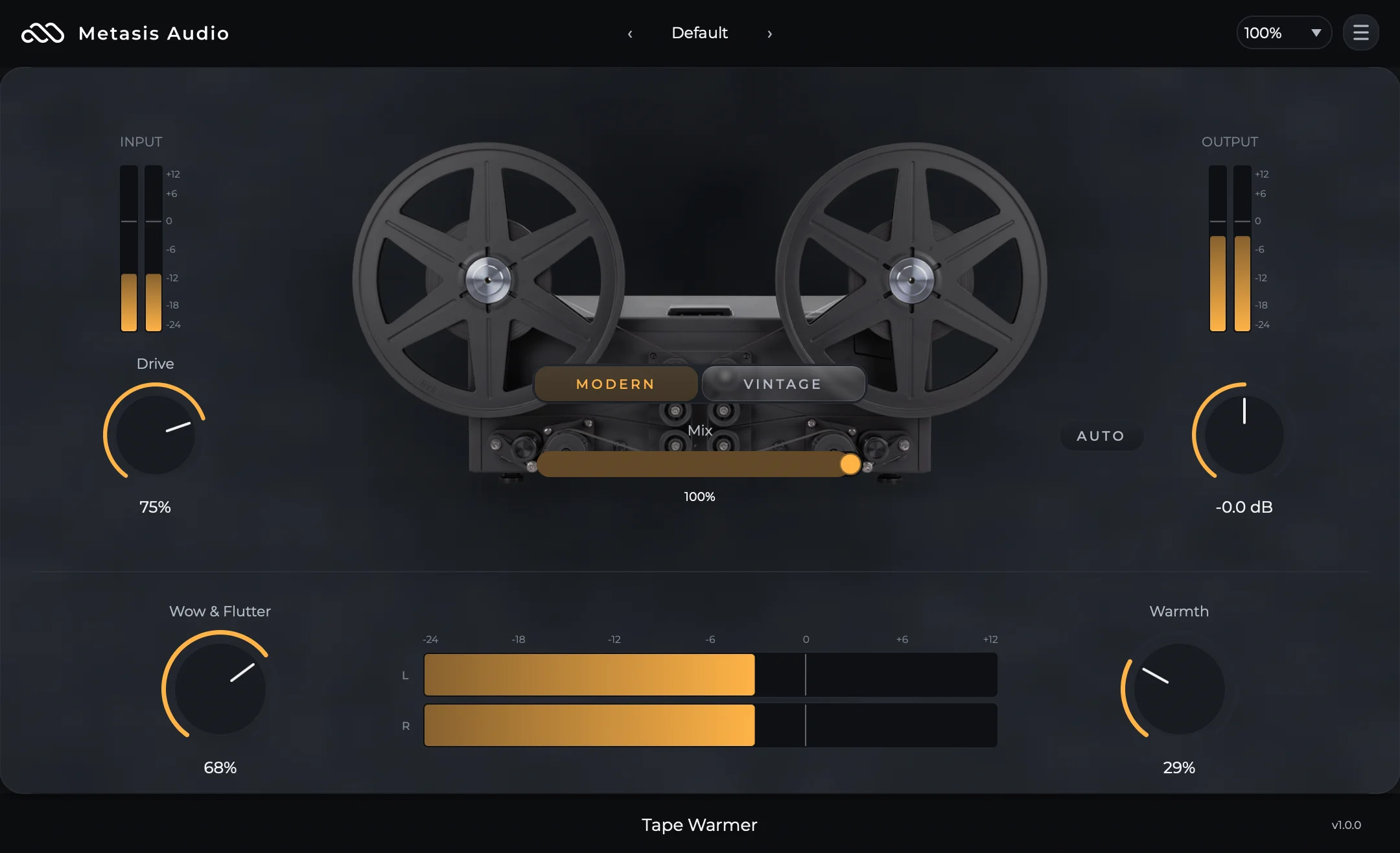Click the Tape Warmer plugin title

pos(699,824)
